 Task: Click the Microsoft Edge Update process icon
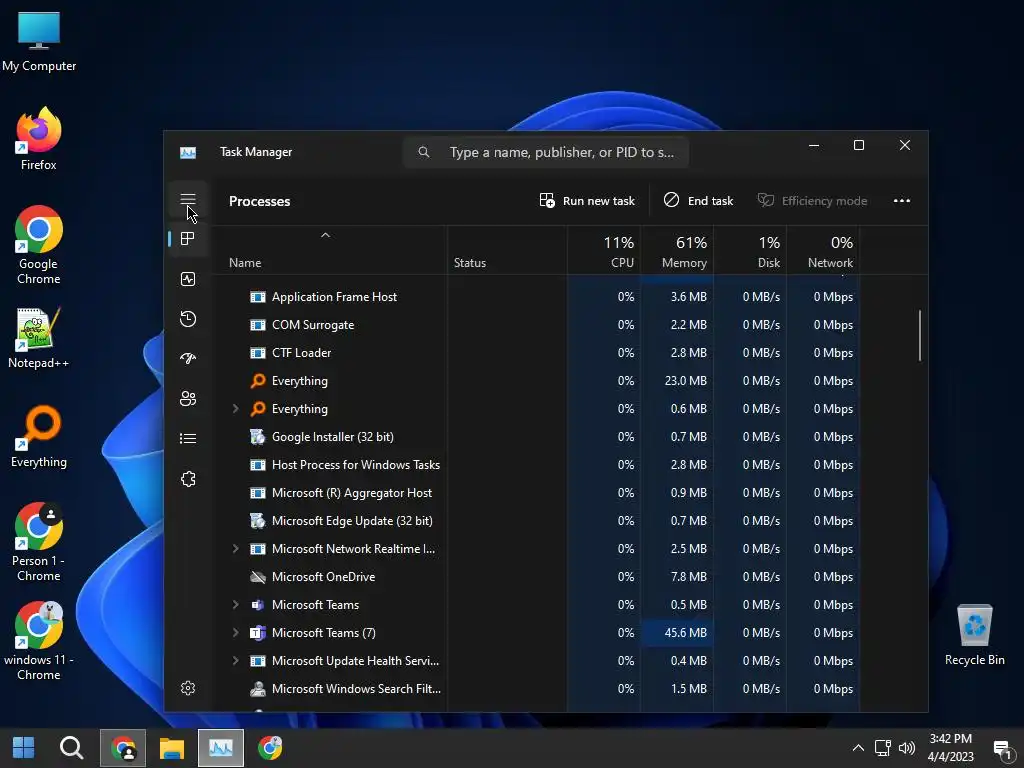[x=258, y=521]
